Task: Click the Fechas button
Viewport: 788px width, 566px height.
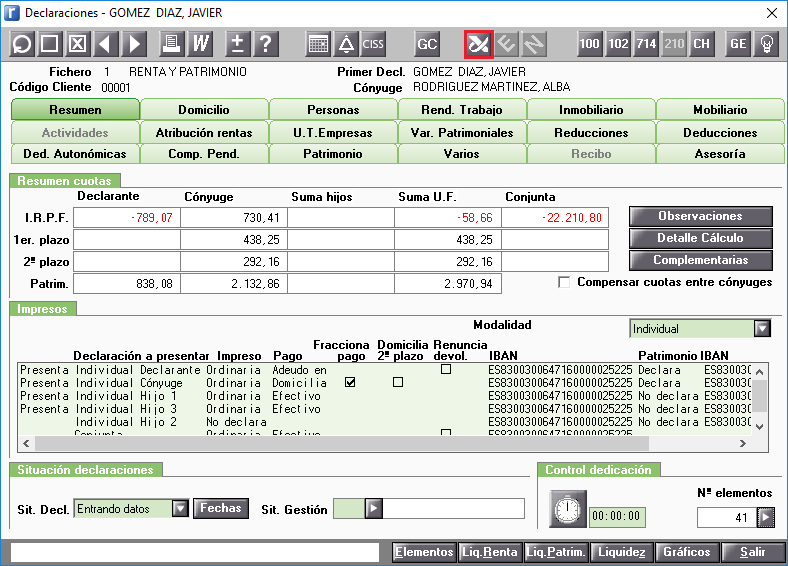Action: (221, 508)
